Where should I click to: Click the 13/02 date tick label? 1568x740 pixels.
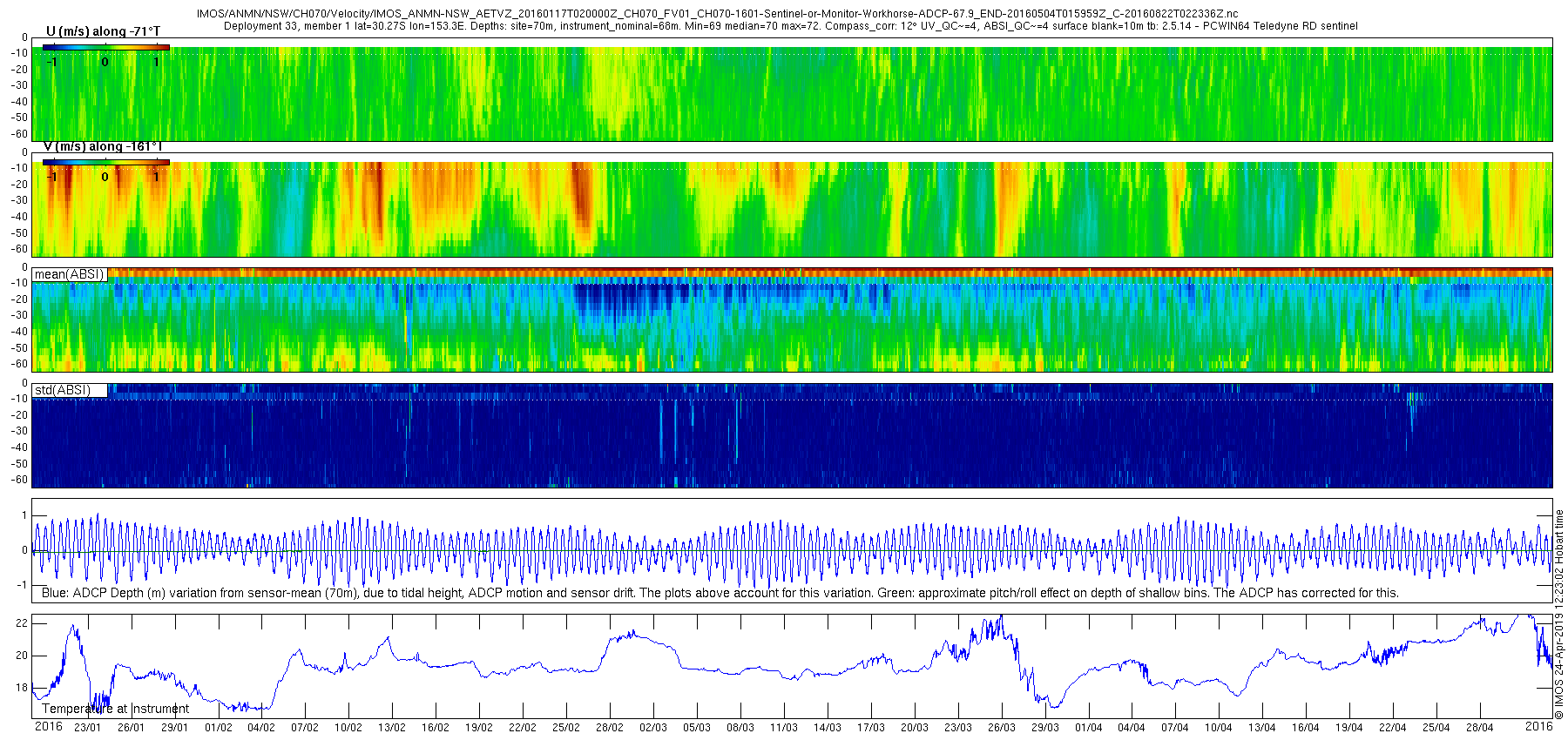[x=392, y=728]
